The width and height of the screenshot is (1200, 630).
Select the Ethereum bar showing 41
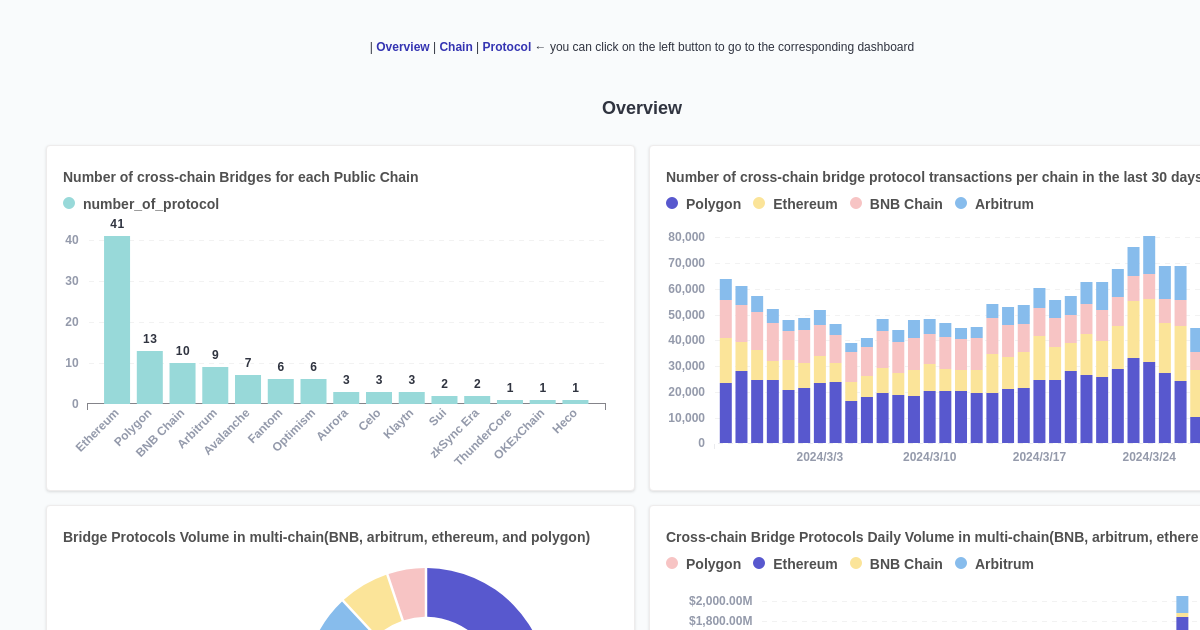pyautogui.click(x=116, y=320)
